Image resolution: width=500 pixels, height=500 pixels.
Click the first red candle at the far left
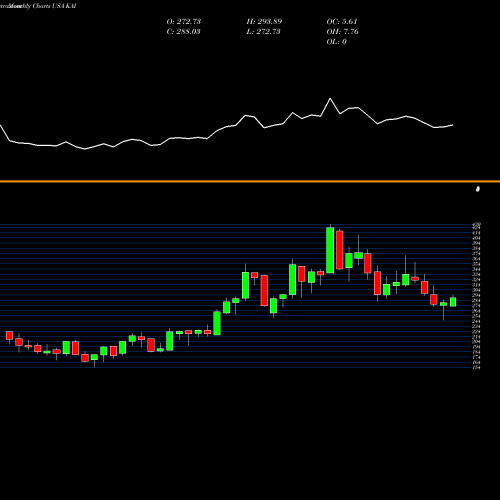pyautogui.click(x=9, y=335)
